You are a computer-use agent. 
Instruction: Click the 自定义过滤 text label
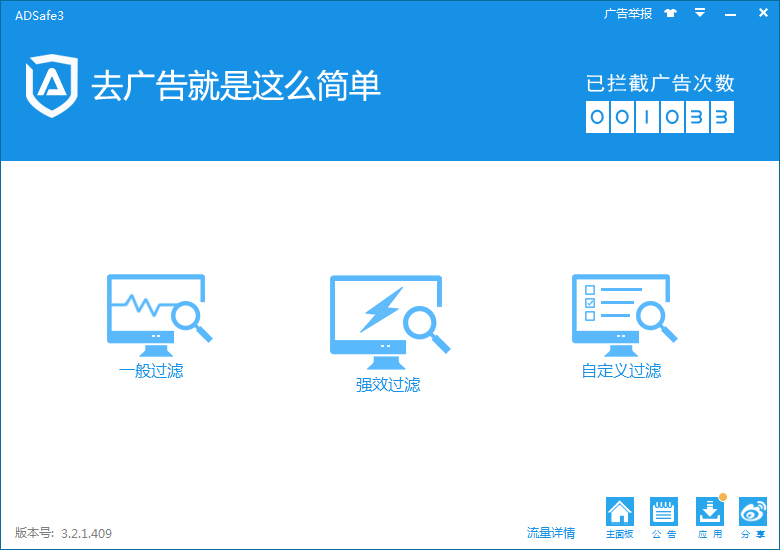click(x=621, y=370)
